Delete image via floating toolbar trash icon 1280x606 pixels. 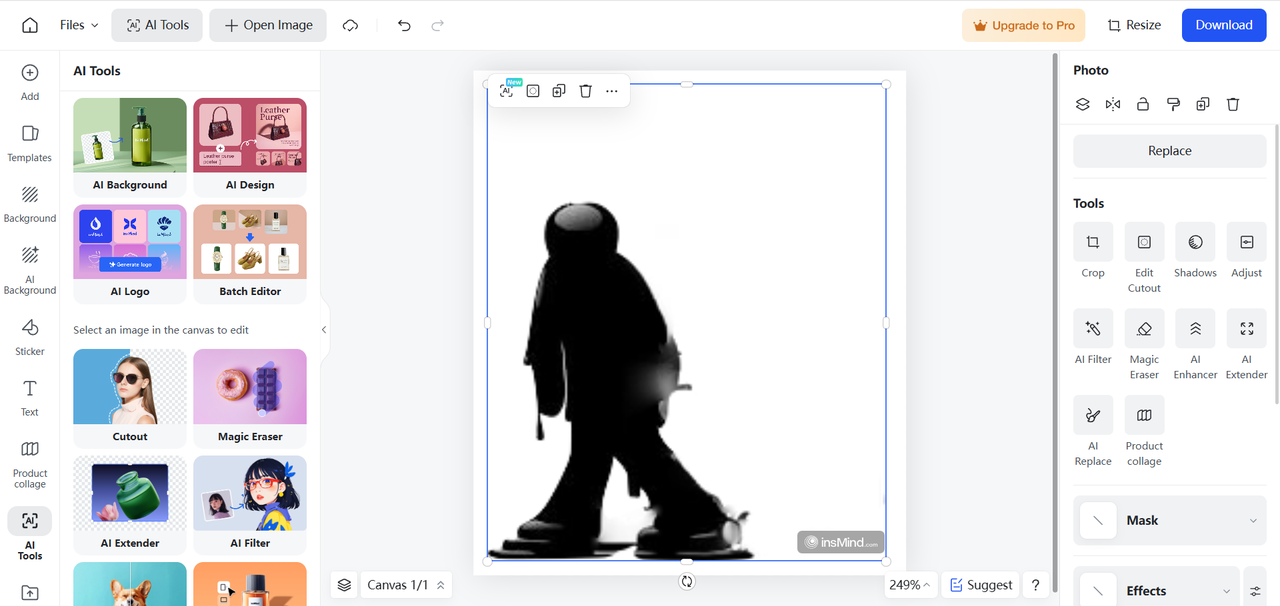(586, 91)
